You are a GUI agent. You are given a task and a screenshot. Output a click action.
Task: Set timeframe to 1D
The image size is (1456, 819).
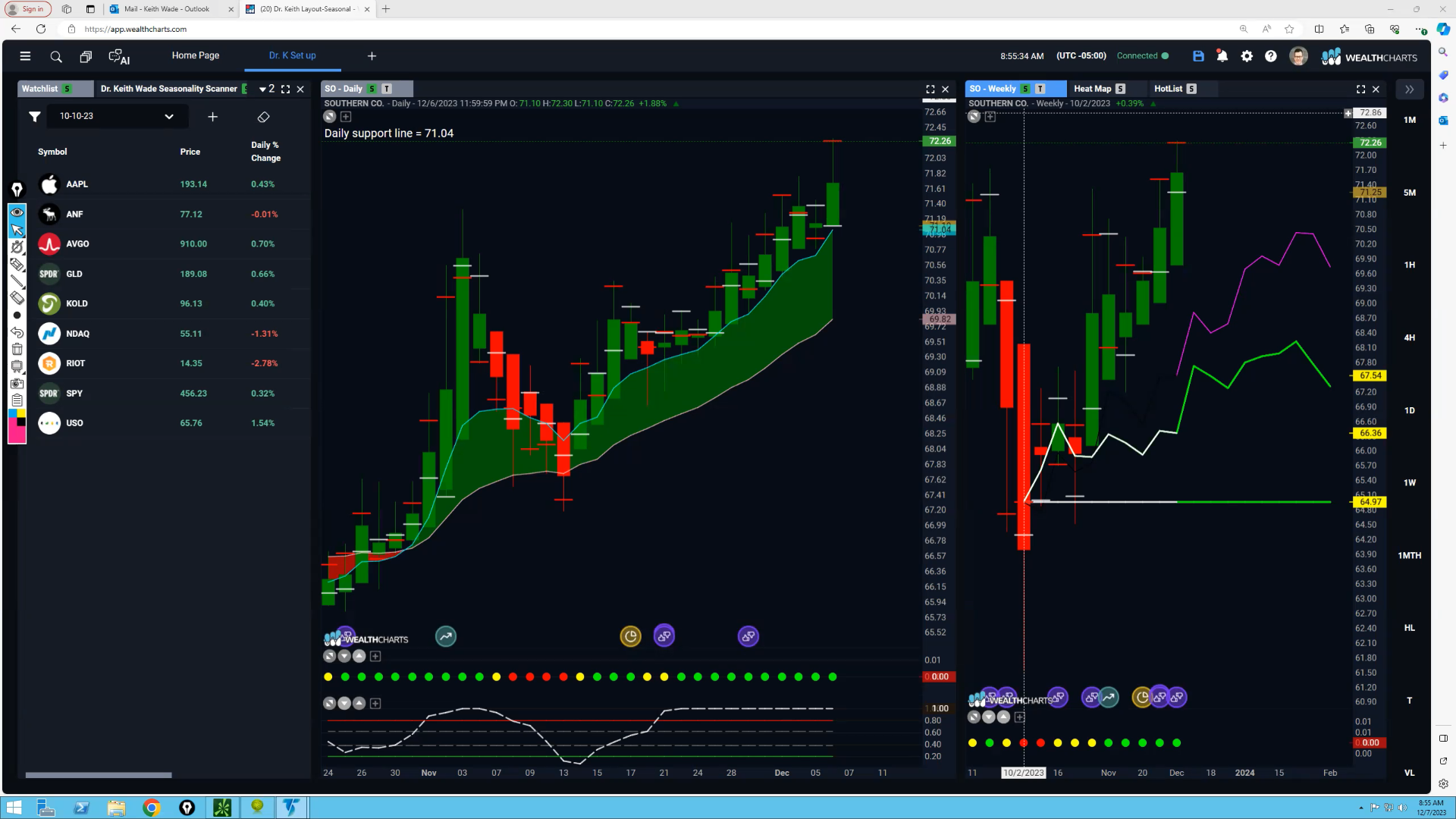[x=1410, y=410]
